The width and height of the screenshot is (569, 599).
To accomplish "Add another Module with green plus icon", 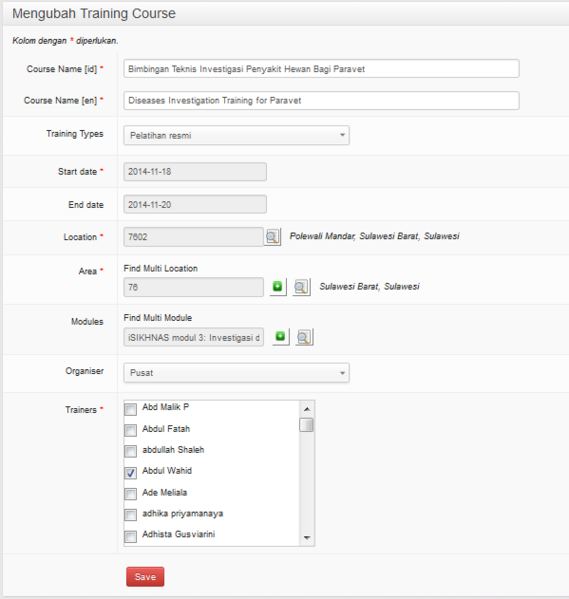I will tap(280, 337).
